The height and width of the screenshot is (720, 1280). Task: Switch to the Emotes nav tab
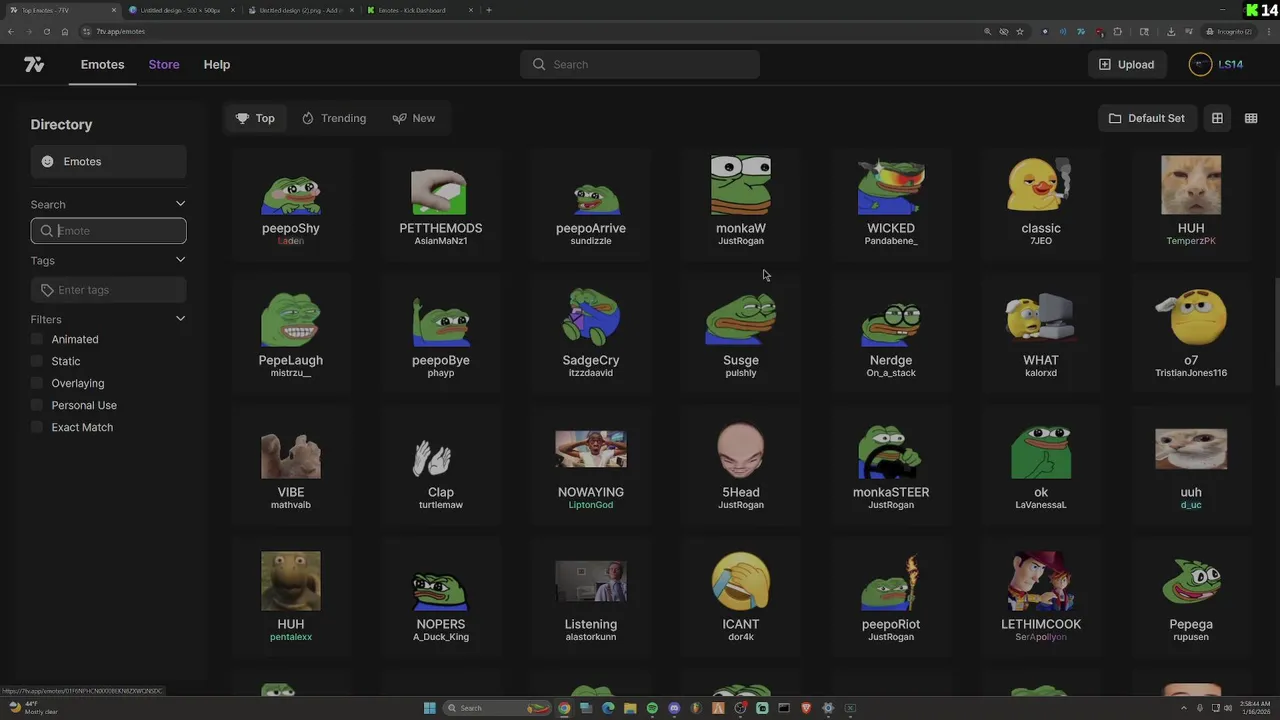(x=103, y=64)
